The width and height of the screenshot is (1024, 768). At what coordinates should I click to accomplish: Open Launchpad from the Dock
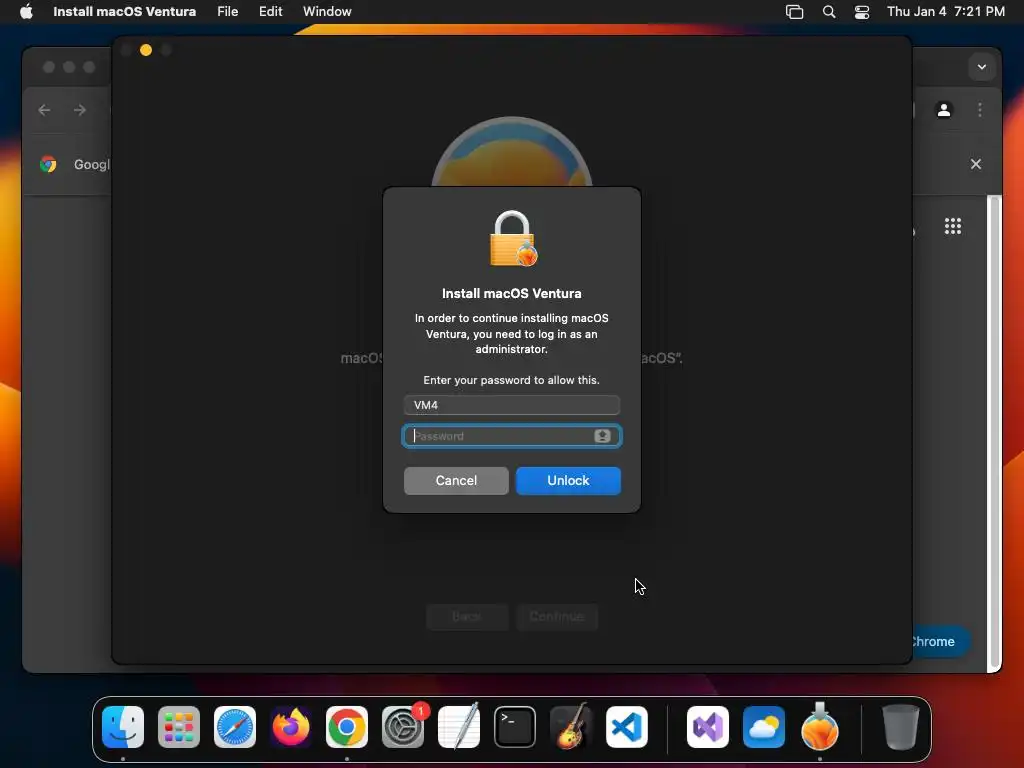[179, 726]
